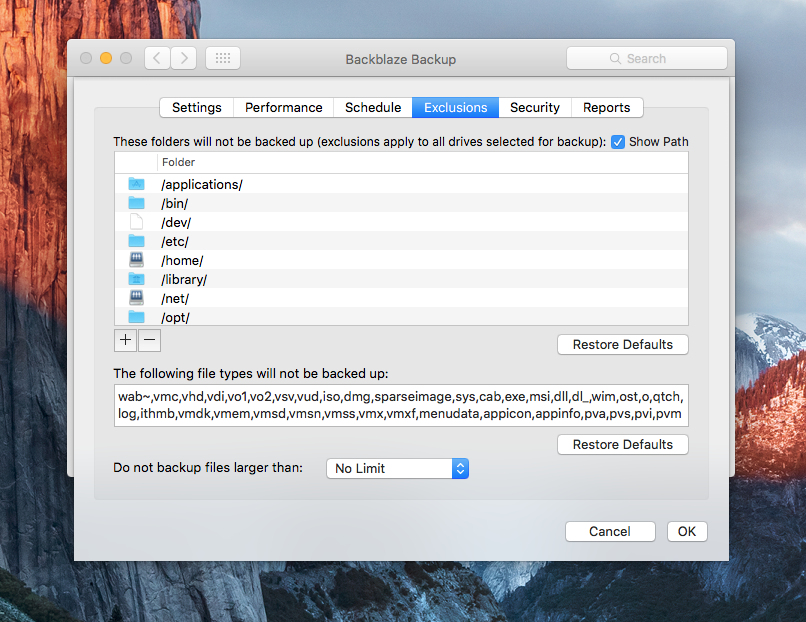The height and width of the screenshot is (622, 806).
Task: Select the /library/ row
Action: click(401, 279)
